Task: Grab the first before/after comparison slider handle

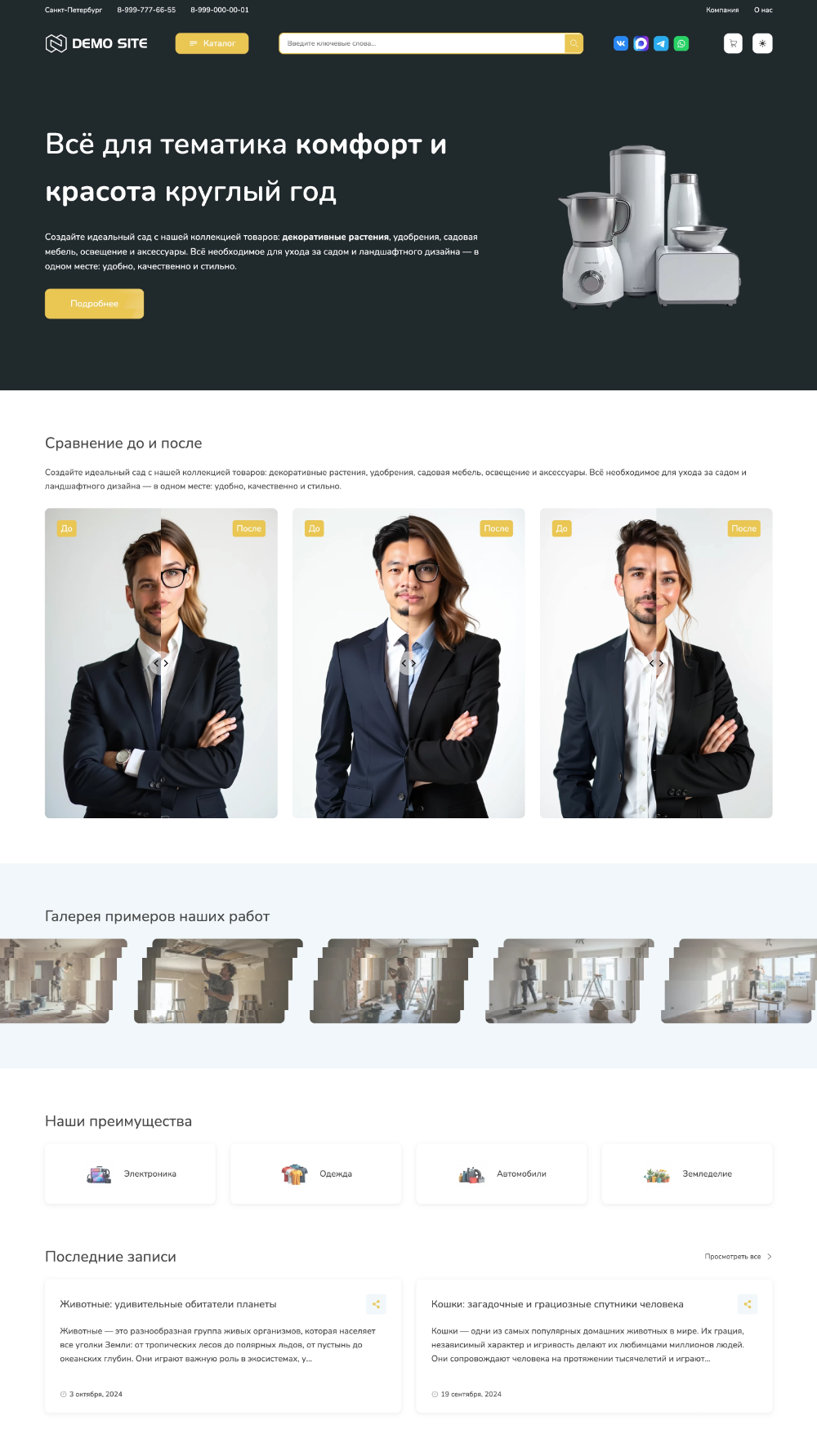Action: pos(161,663)
